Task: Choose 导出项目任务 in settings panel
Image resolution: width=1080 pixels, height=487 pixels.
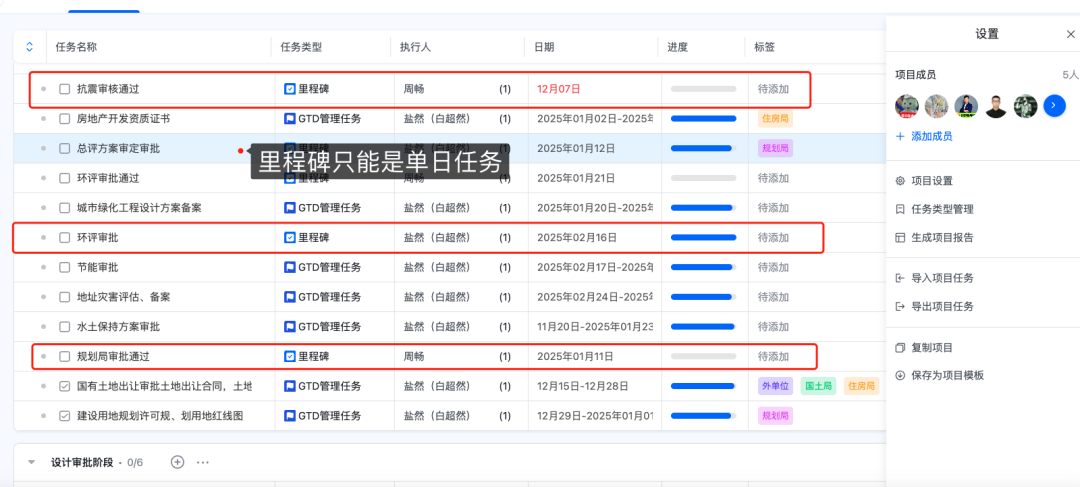Action: [x=942, y=307]
